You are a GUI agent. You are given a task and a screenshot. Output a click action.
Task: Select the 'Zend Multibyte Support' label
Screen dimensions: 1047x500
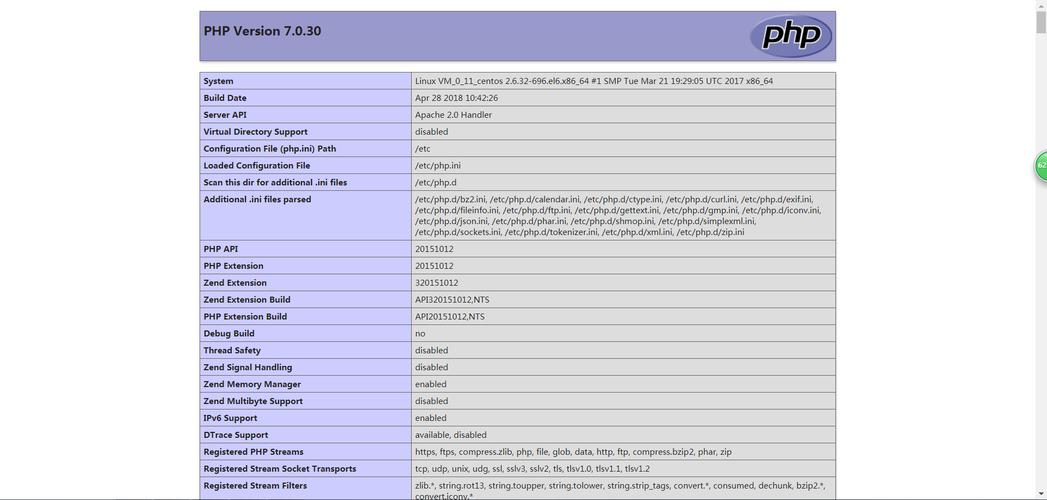click(253, 401)
